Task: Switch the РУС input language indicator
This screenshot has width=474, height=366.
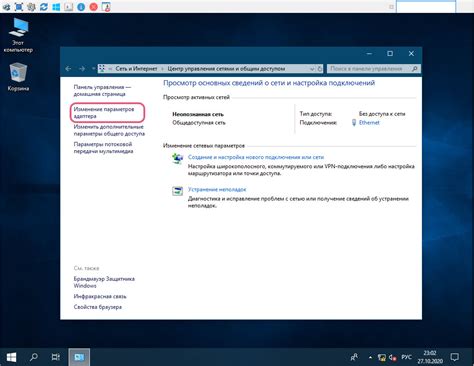Action: point(406,357)
